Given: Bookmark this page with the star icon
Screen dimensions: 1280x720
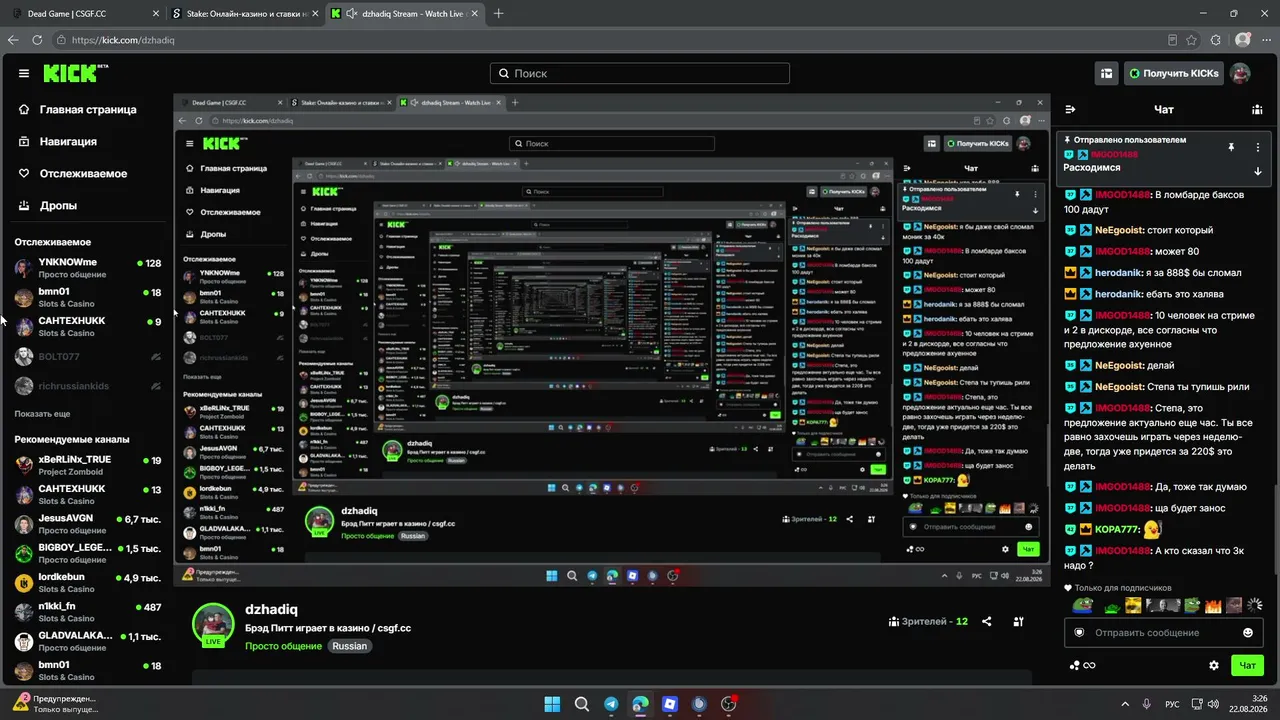Looking at the screenshot, I should (x=1192, y=40).
